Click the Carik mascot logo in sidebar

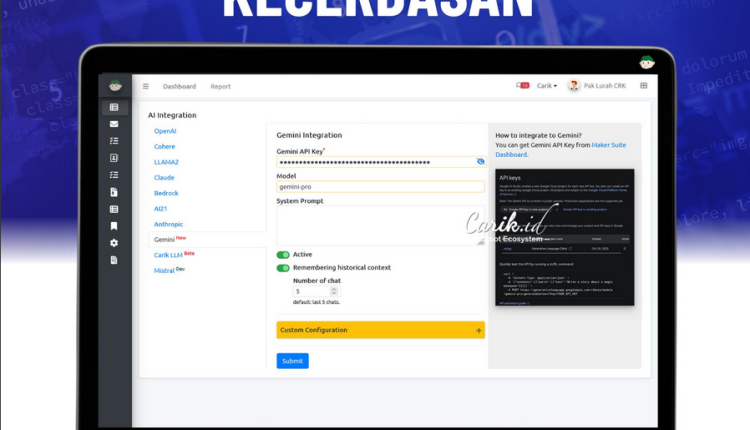(x=114, y=86)
